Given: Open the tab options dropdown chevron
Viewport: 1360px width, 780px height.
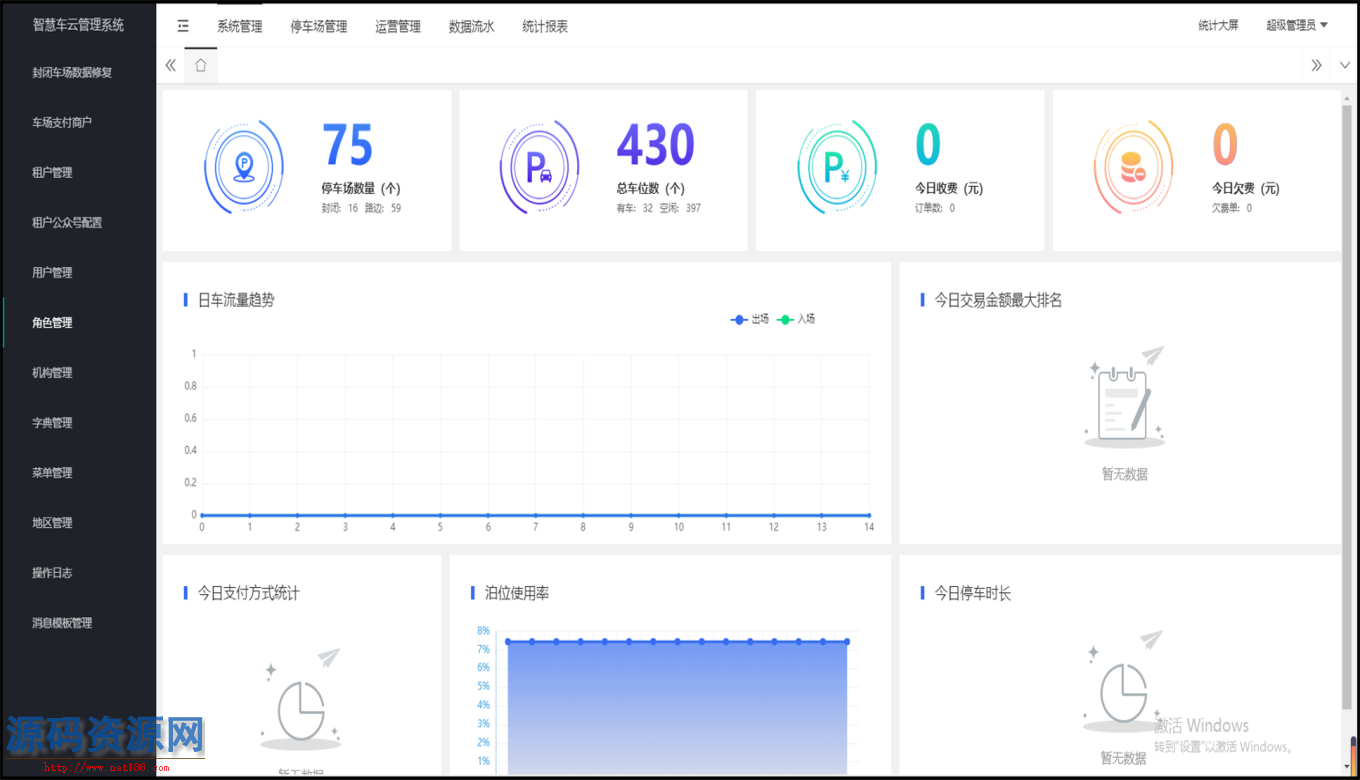Looking at the screenshot, I should coord(1344,66).
